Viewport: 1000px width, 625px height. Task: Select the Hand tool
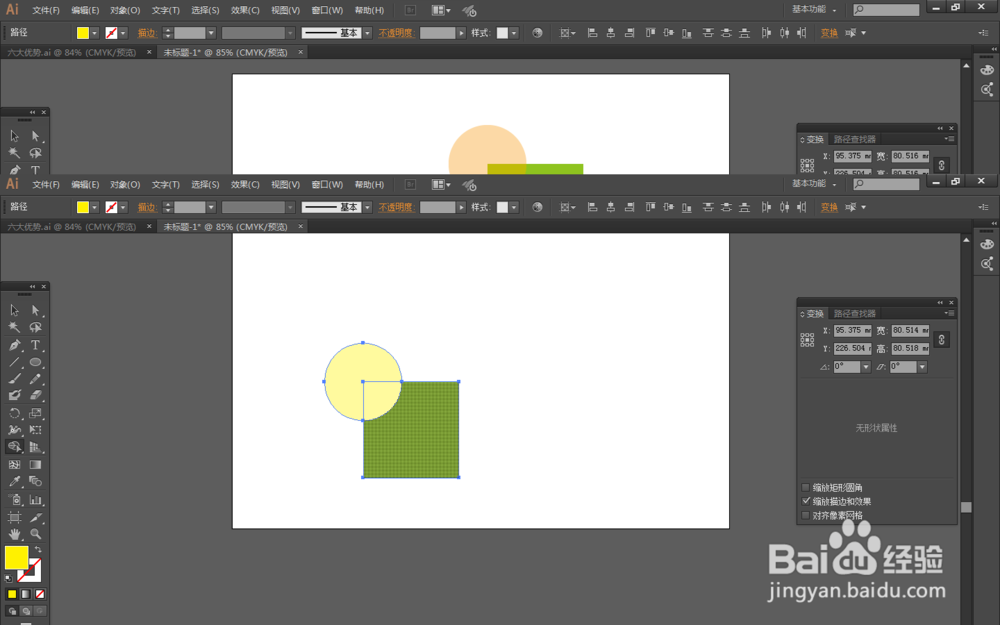(x=14, y=534)
